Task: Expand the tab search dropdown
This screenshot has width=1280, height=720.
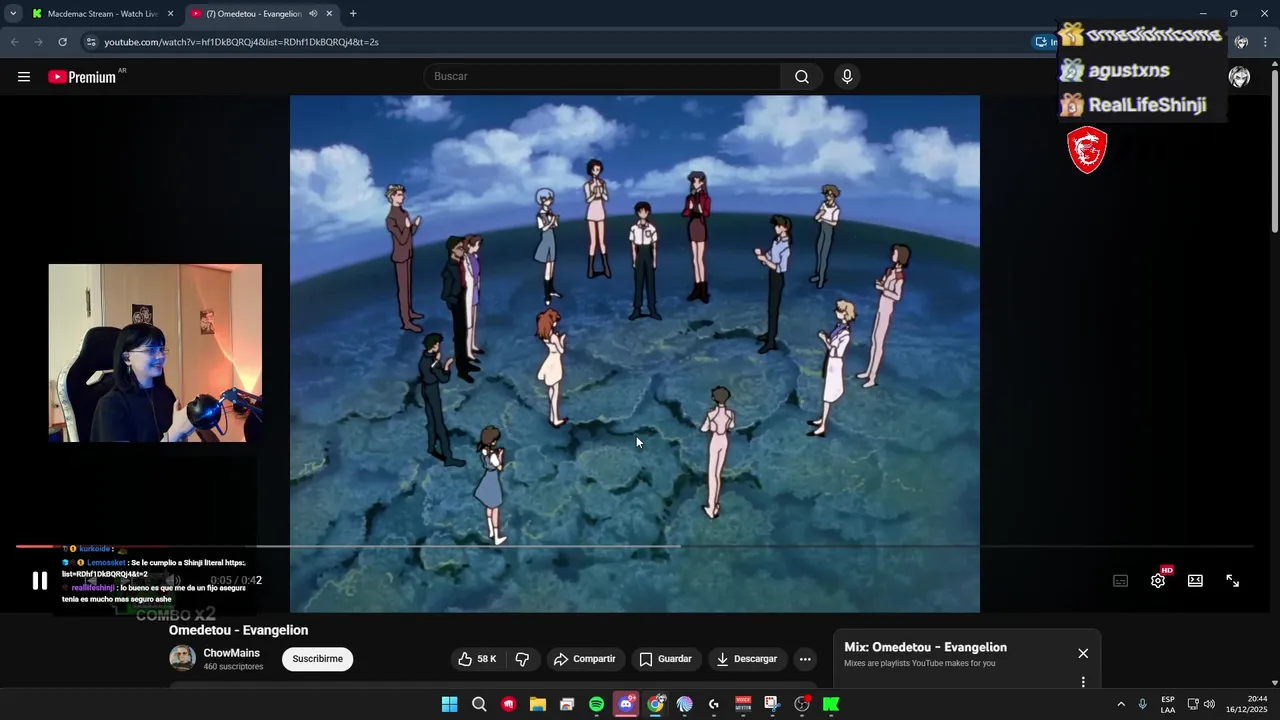Action: (x=12, y=14)
